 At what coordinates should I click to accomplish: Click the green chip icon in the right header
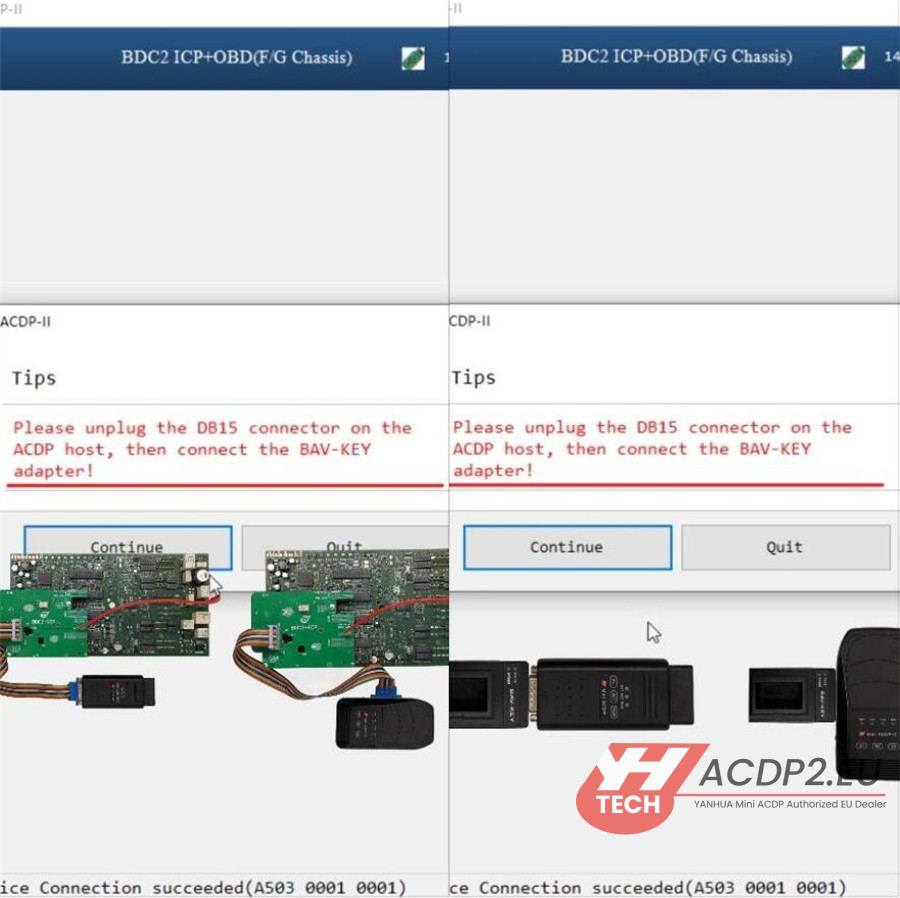(x=853, y=58)
